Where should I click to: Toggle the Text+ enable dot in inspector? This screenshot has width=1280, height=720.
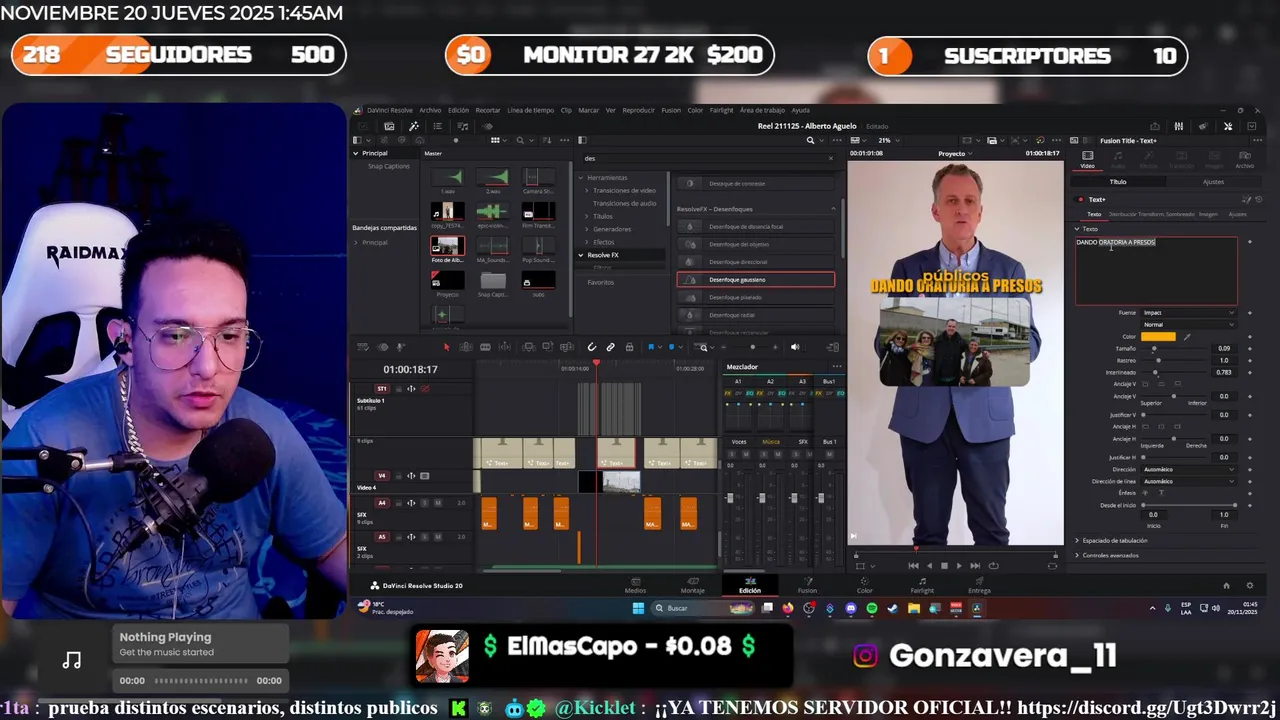tap(1081, 200)
